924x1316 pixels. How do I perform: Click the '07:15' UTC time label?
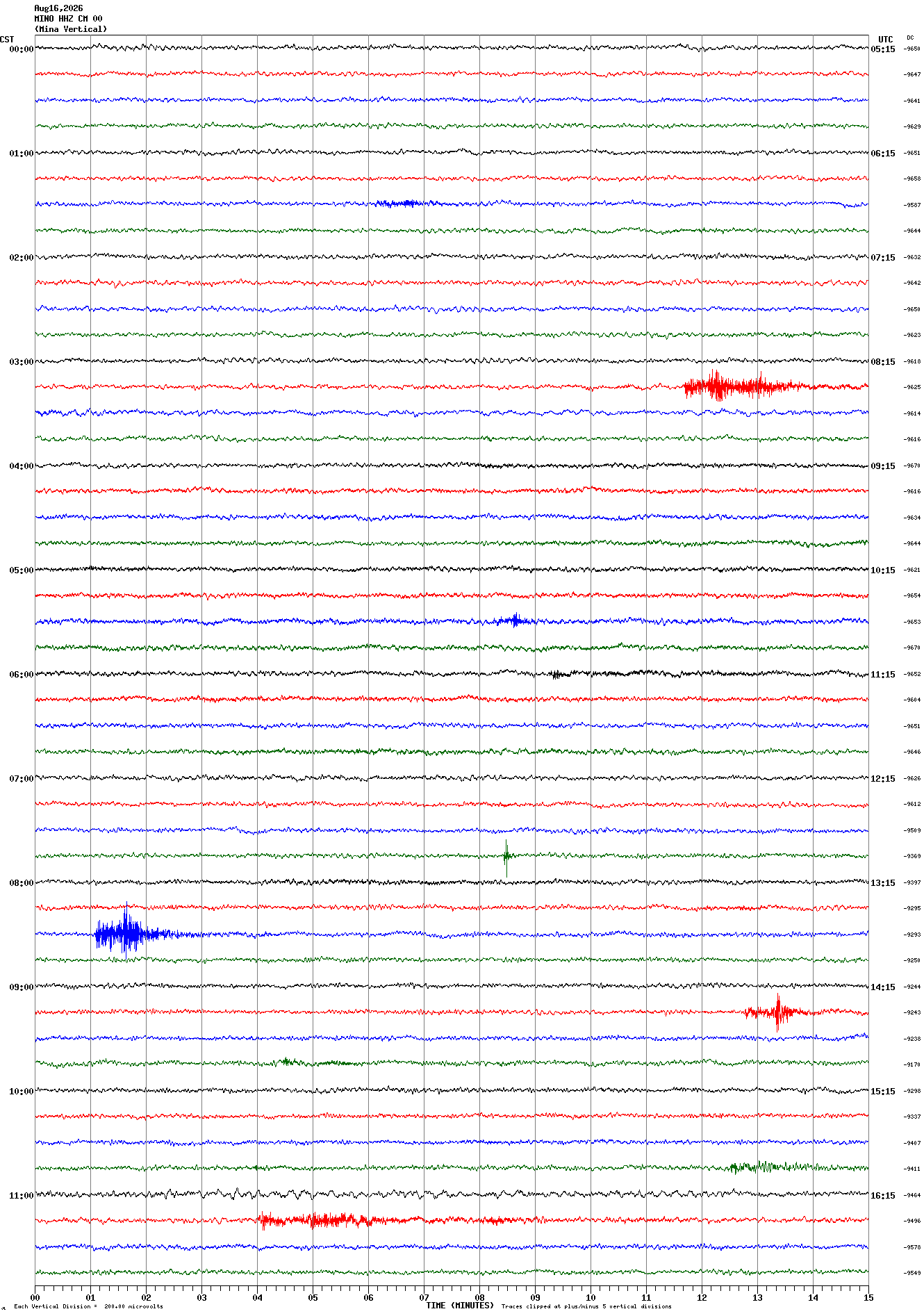pos(883,258)
